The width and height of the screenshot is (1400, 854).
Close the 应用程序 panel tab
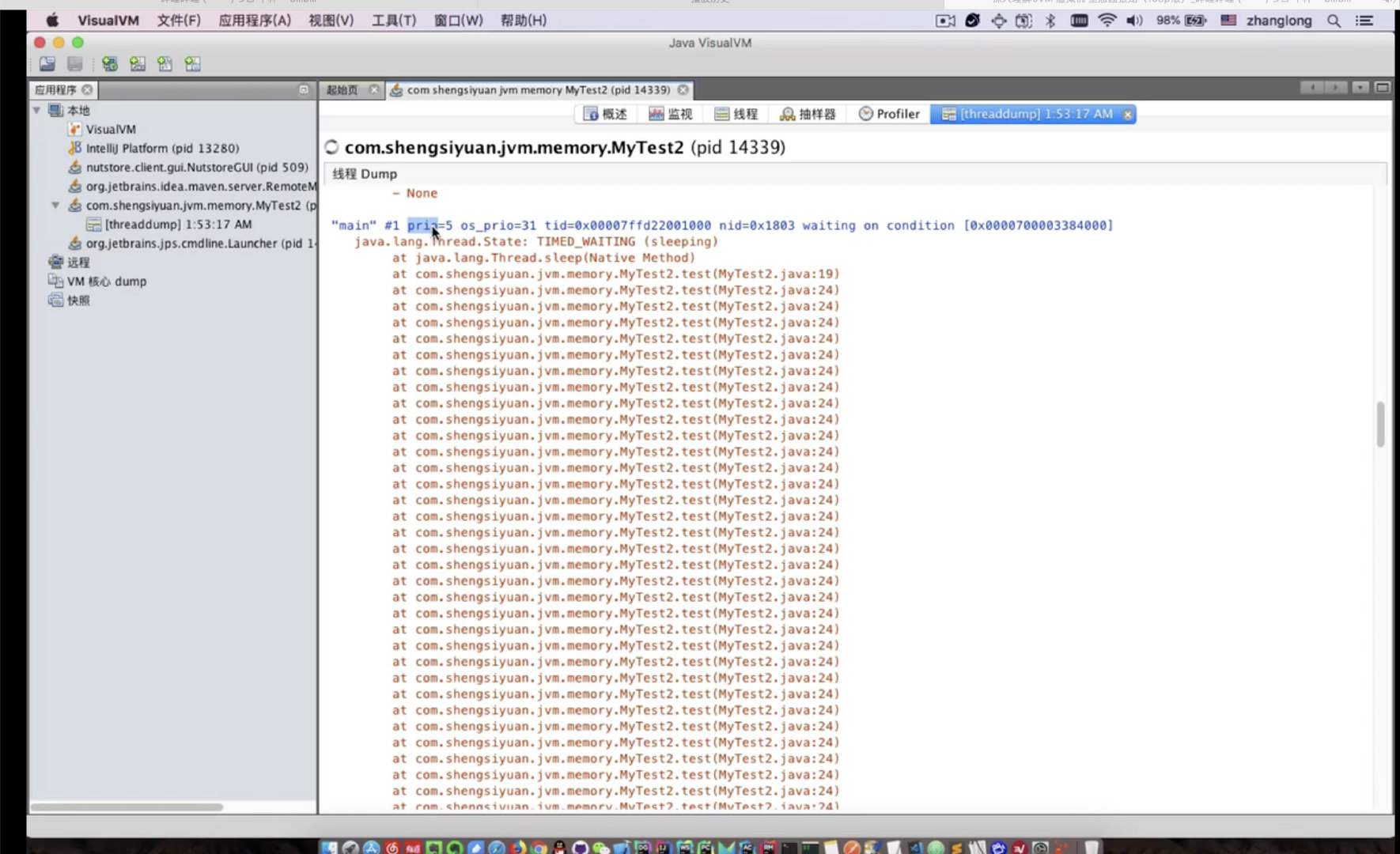87,90
